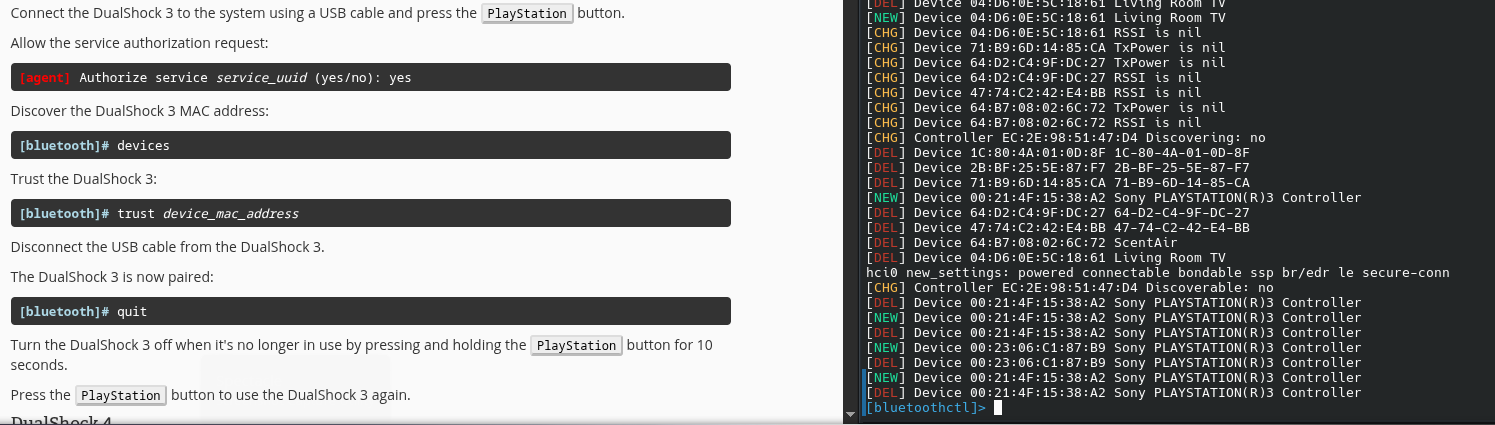Click the PlayStation key label in 'use the DualShock 3 again' line

click(121, 395)
